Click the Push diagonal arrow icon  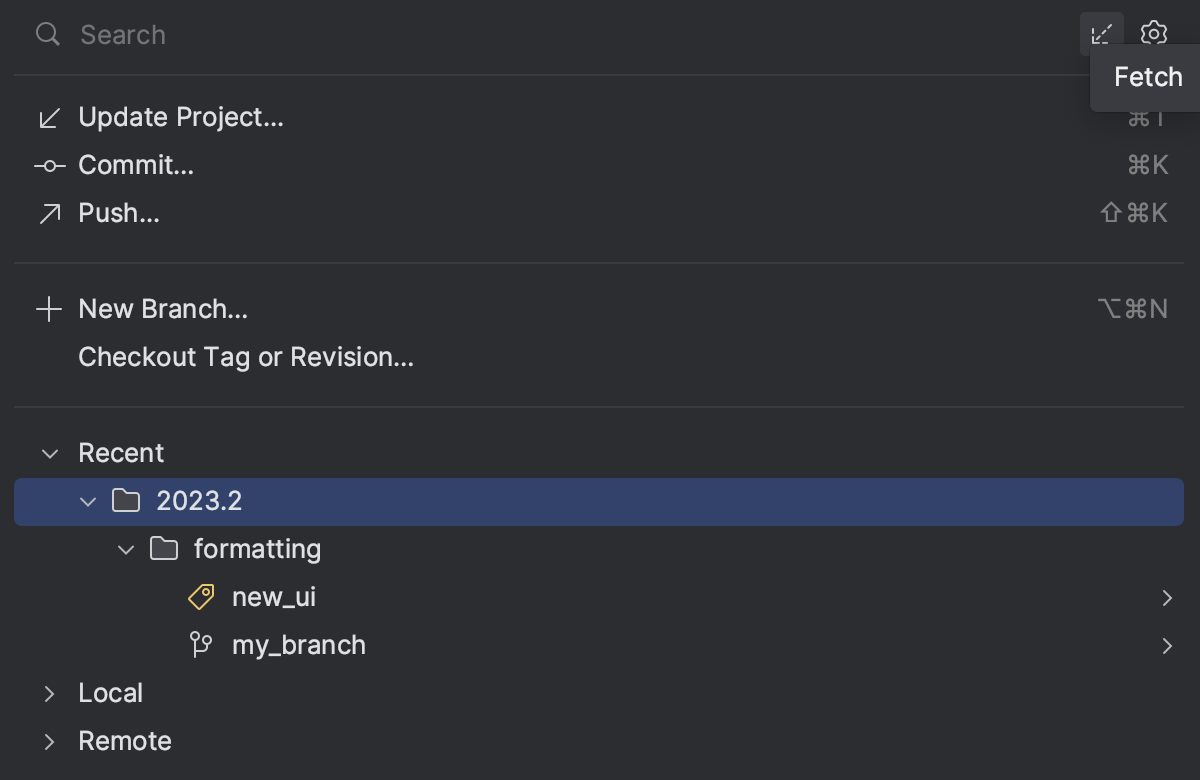(48, 213)
